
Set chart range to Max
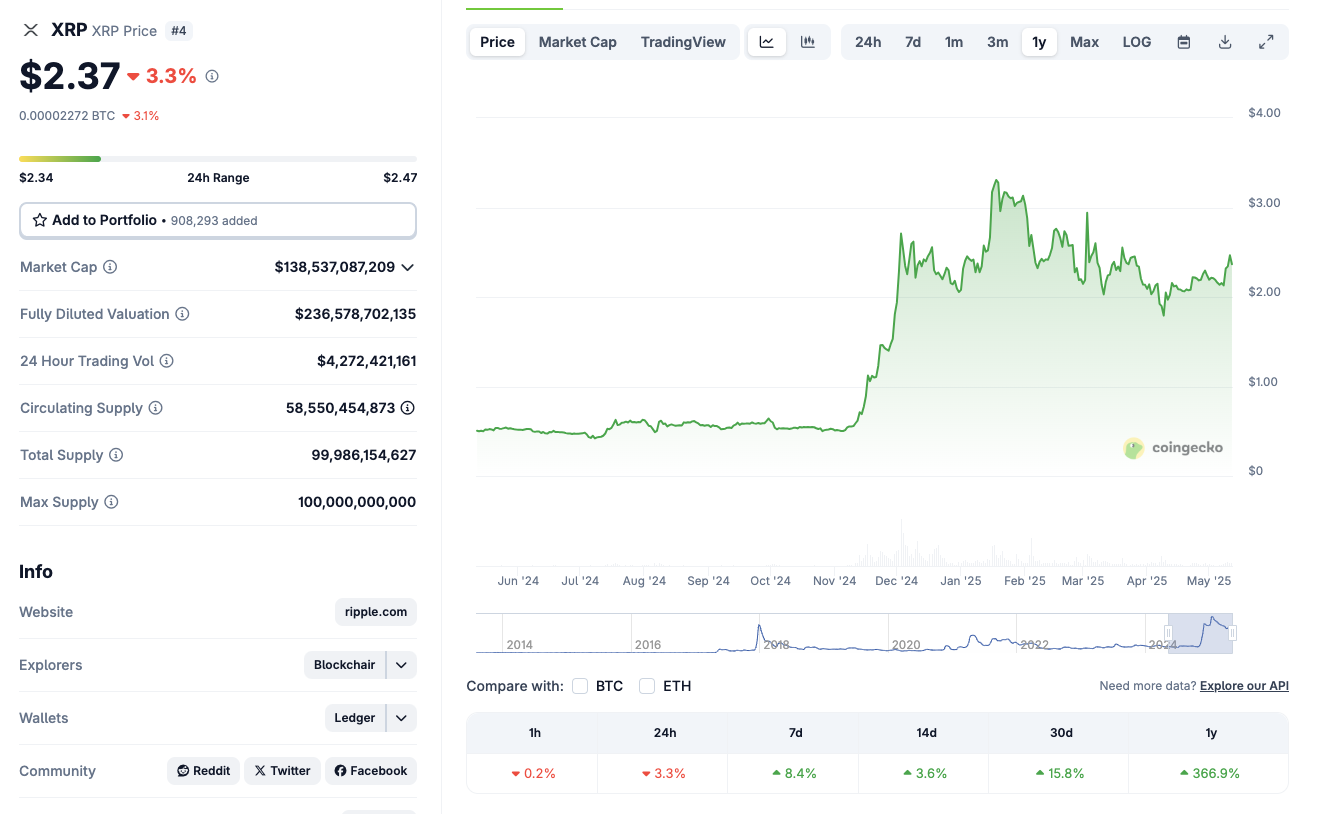pyautogui.click(x=1084, y=42)
